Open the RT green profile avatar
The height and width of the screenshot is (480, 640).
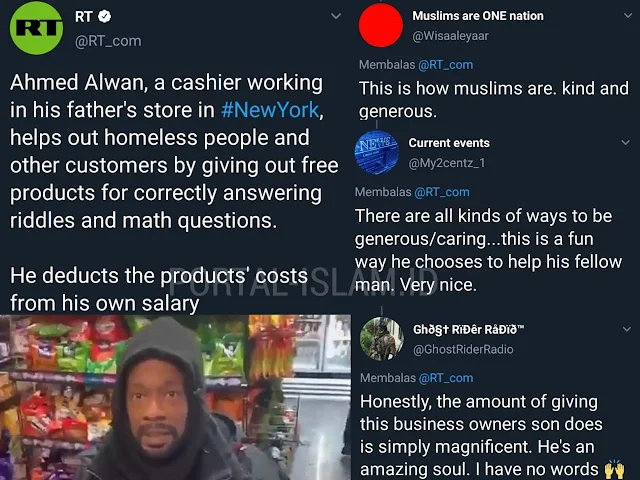(36, 28)
